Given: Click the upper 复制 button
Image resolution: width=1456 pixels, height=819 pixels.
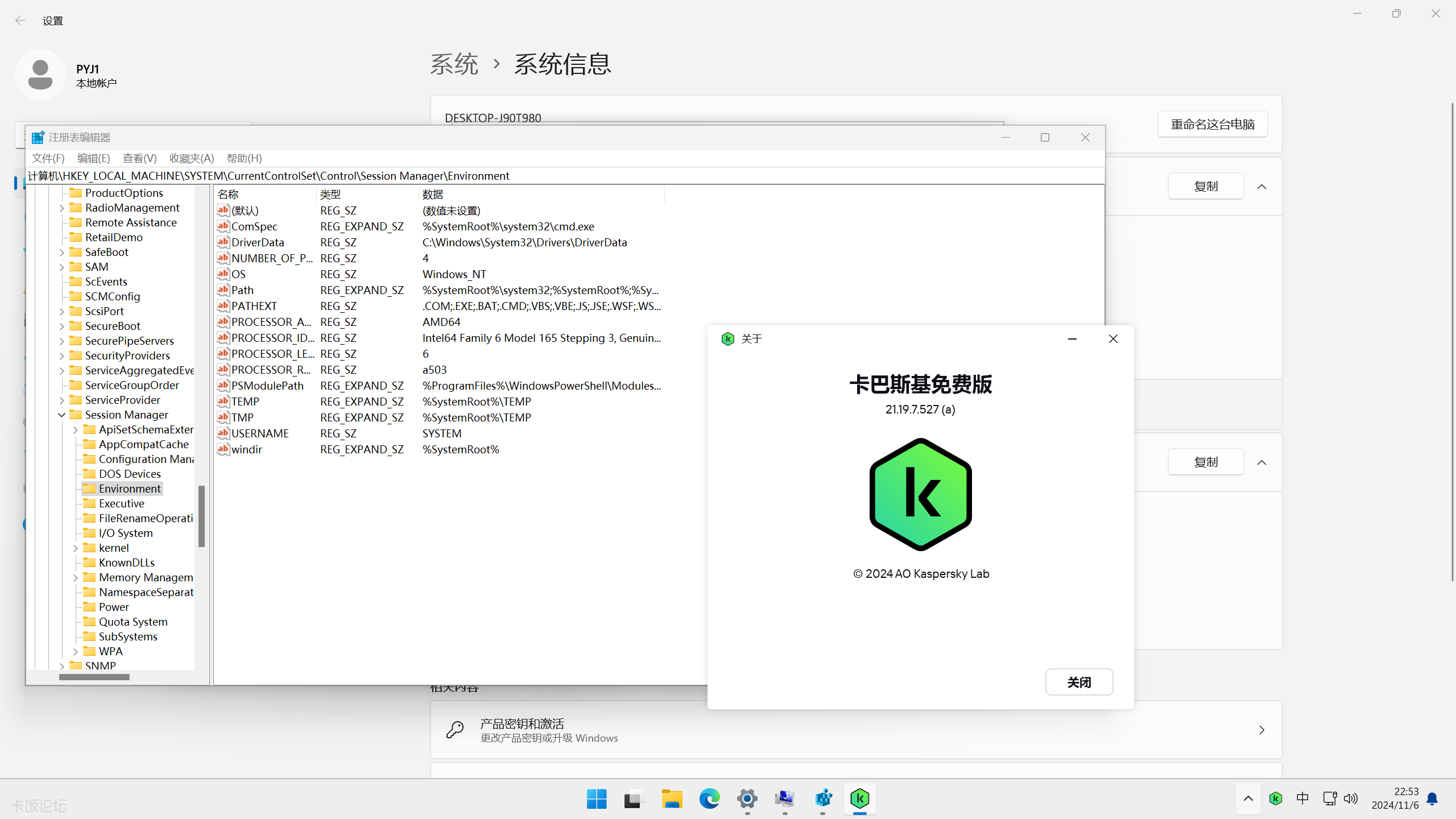Looking at the screenshot, I should [1206, 186].
